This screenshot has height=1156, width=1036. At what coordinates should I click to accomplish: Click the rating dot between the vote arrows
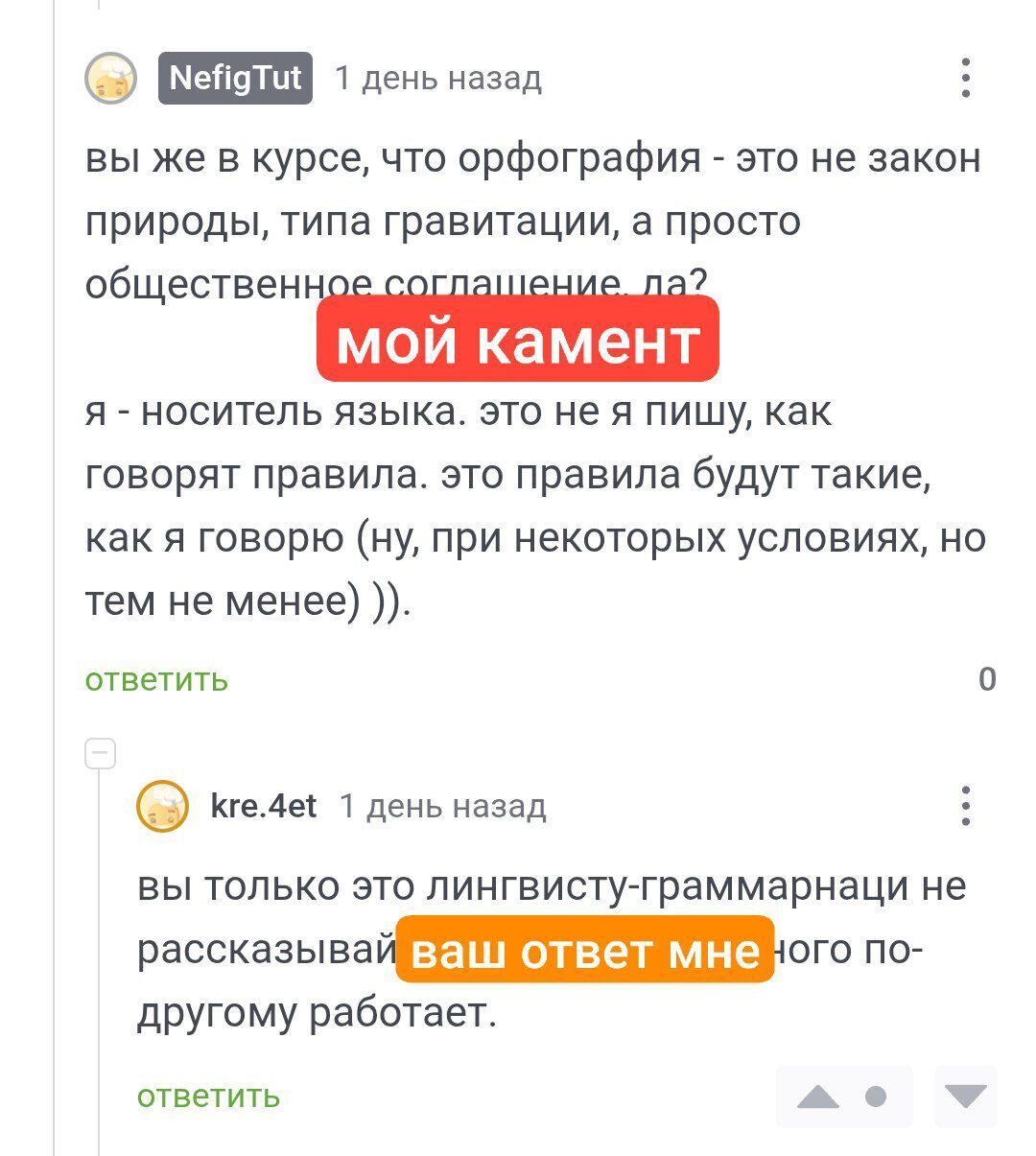876,1096
